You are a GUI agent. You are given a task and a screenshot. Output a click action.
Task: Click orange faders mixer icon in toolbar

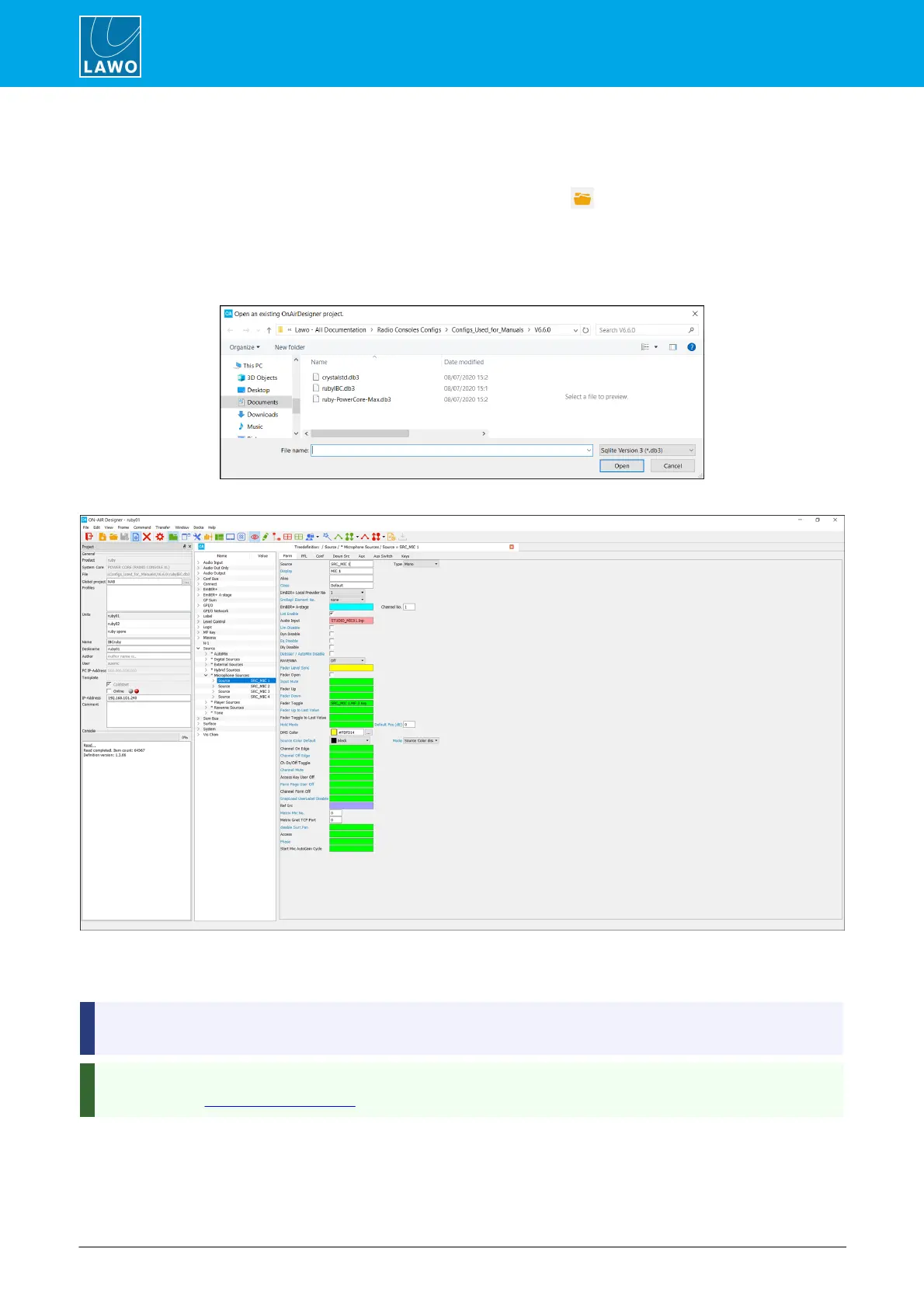[208, 537]
